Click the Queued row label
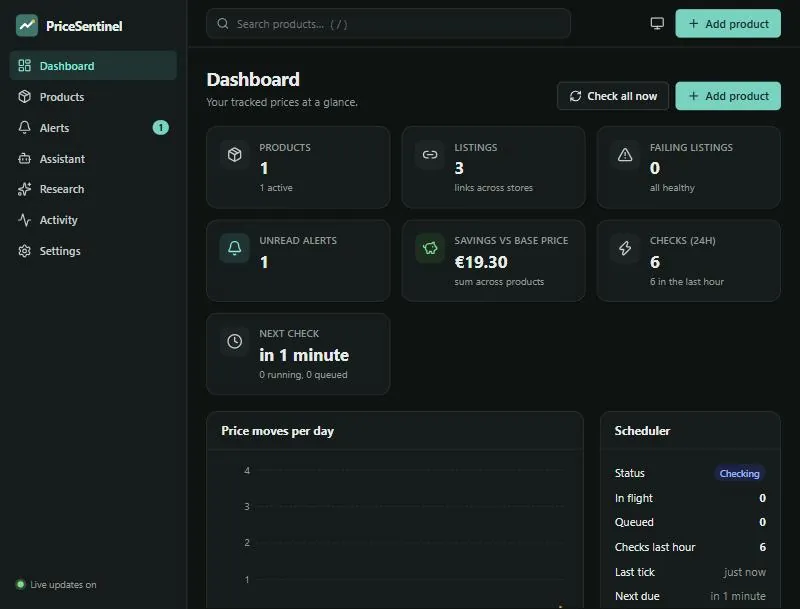Image resolution: width=800 pixels, height=609 pixels. click(634, 522)
